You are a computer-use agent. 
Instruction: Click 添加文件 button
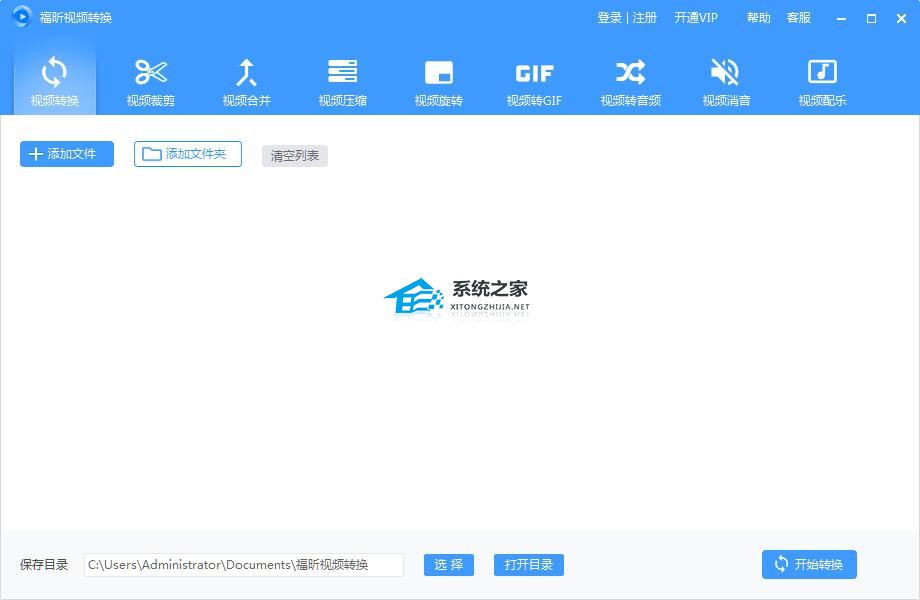(67, 154)
